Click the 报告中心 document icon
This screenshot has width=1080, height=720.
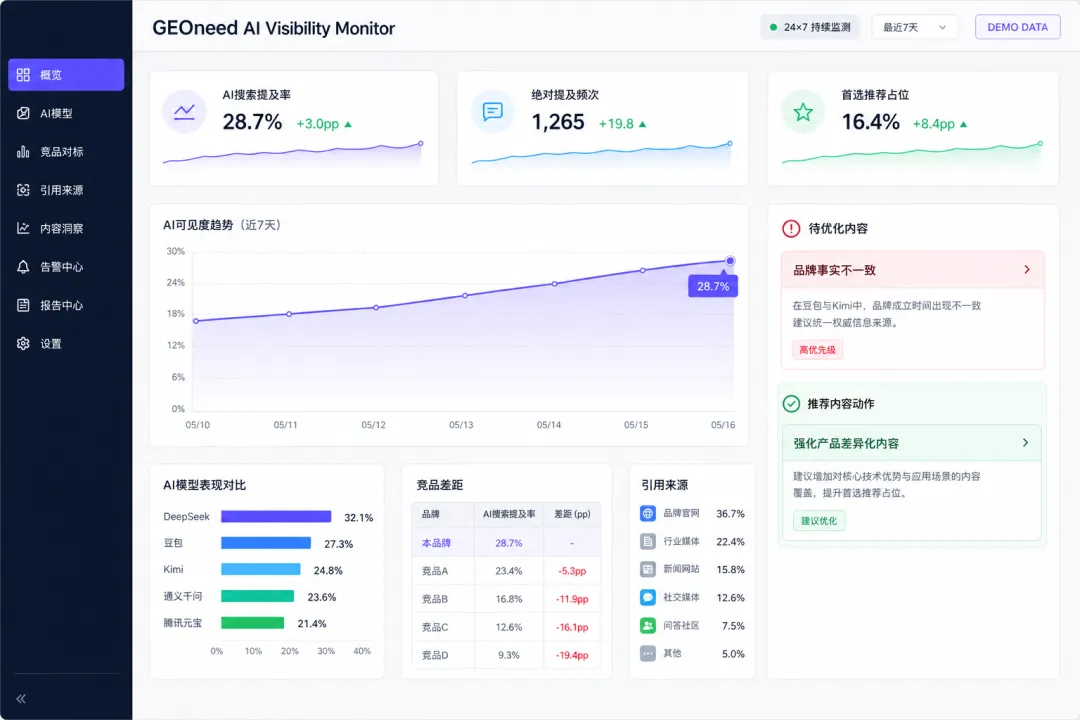[x=23, y=305]
